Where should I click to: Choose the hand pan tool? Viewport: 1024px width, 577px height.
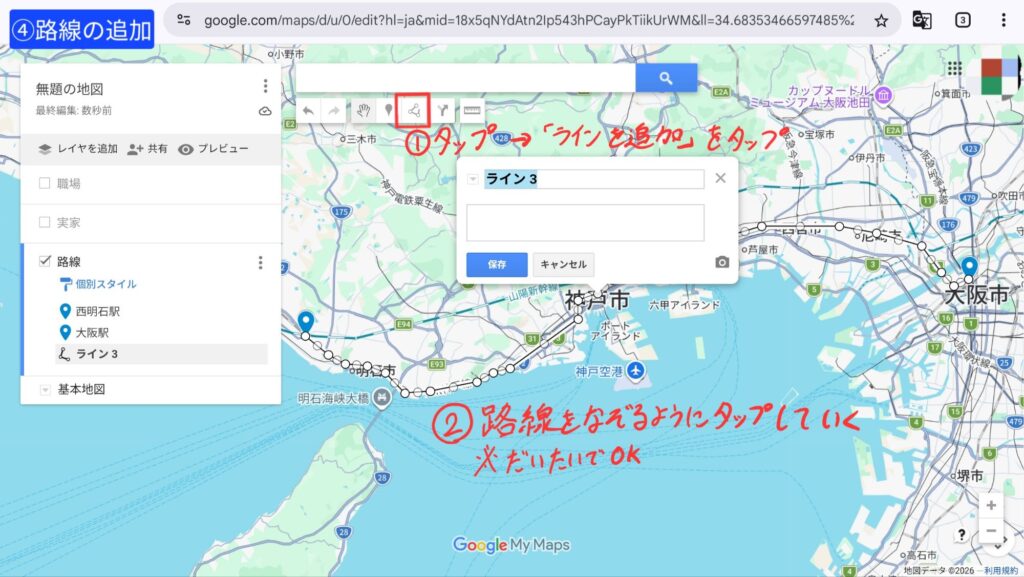(x=364, y=110)
